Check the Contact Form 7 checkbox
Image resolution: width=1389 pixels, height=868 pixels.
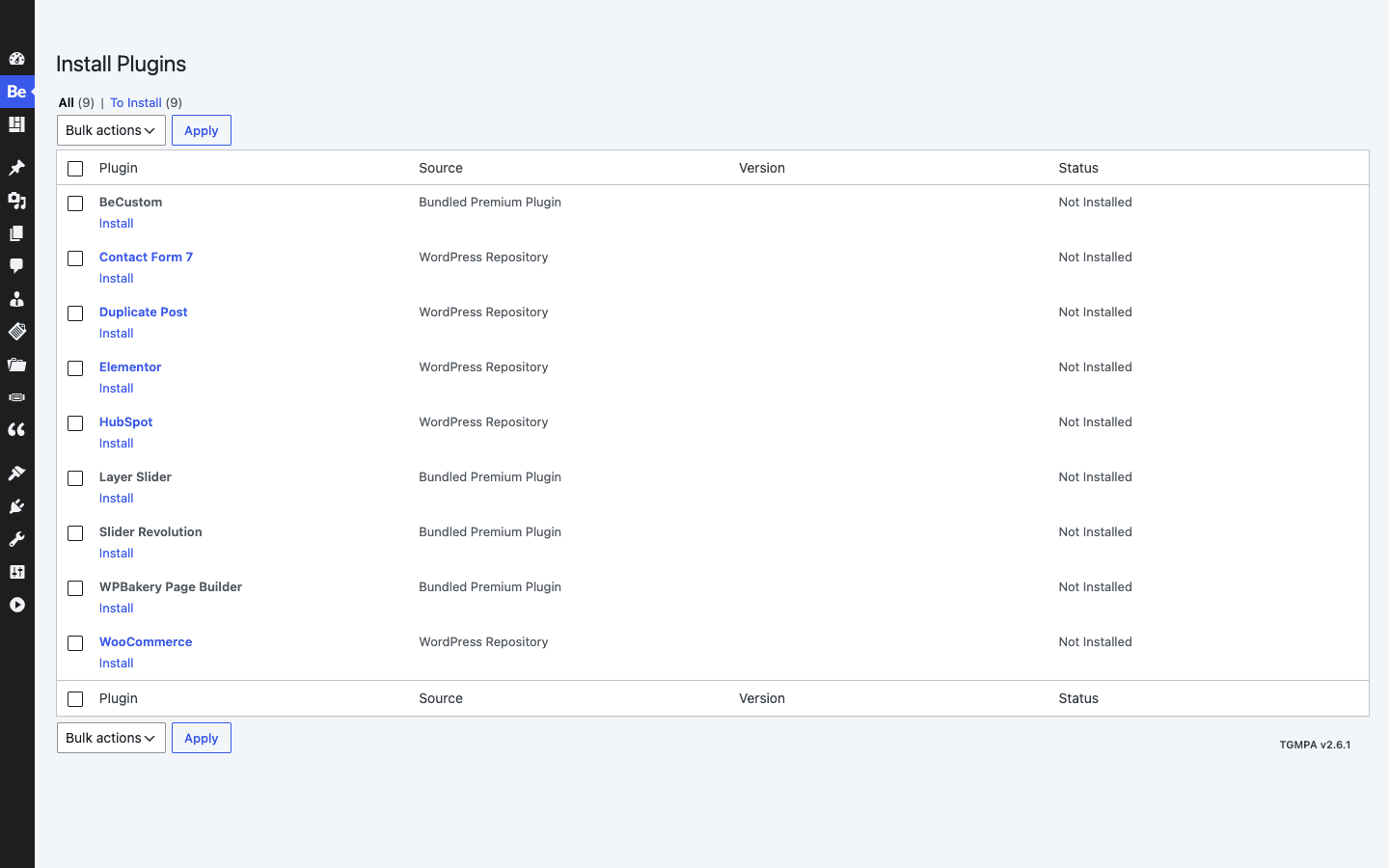point(75,258)
